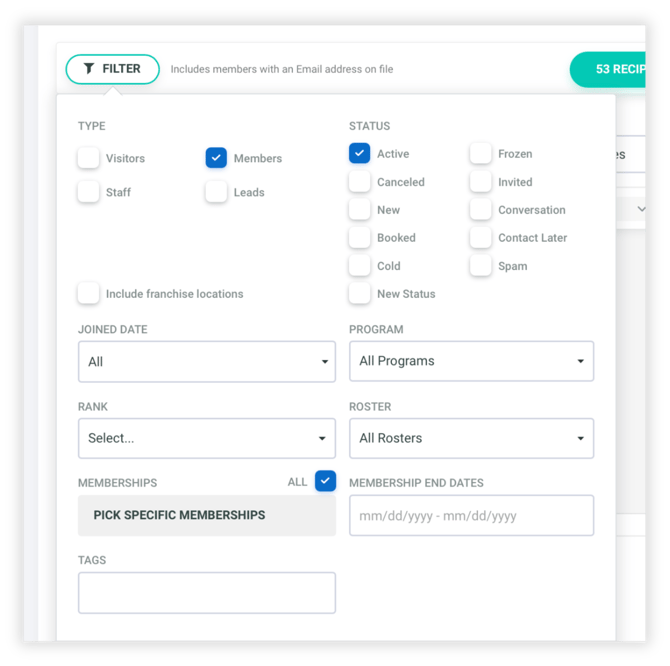Check the Canceled status option
Screen dimensions: 670x666
(x=360, y=182)
